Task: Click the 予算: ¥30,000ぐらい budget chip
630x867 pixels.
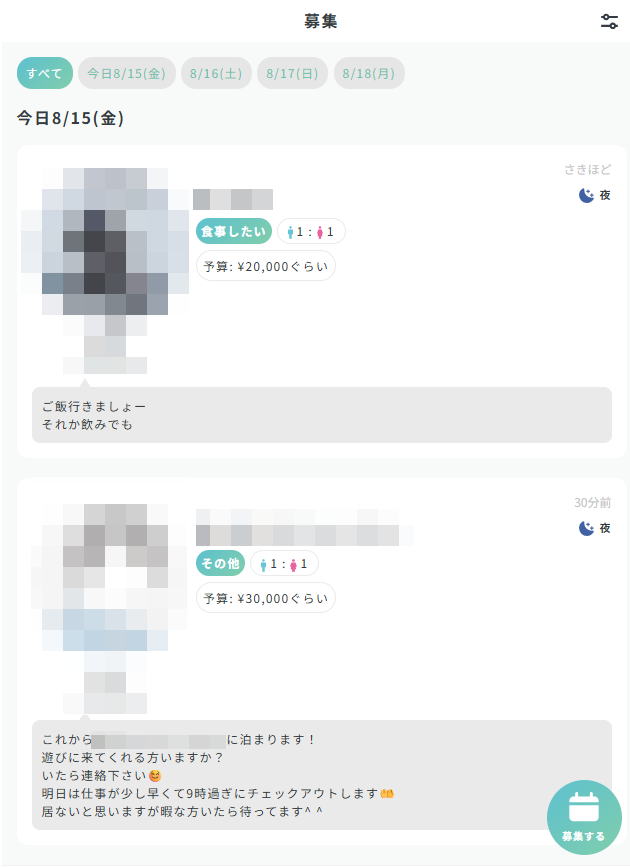Action: tap(266, 598)
